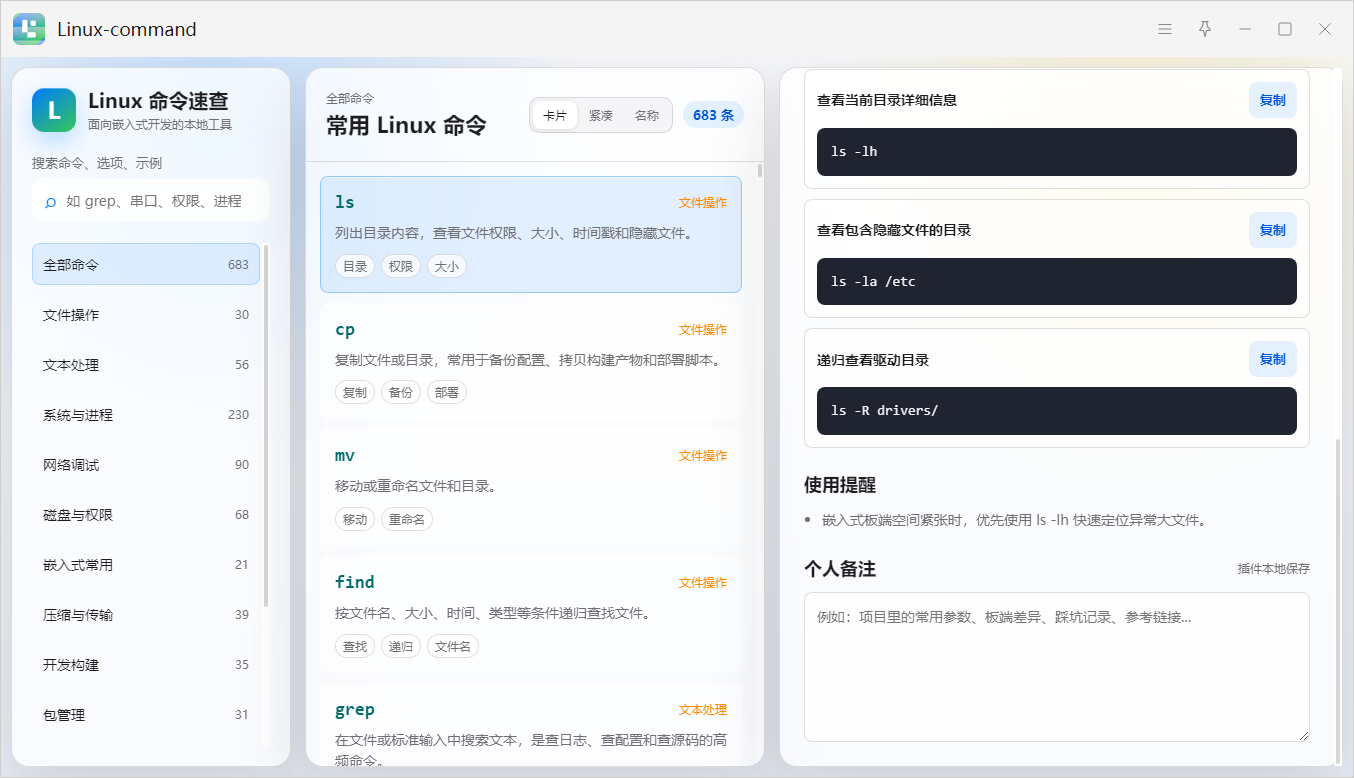This screenshot has height=778, width=1354.
Task: Click the ls -la /etc code block
Action: click(1057, 282)
